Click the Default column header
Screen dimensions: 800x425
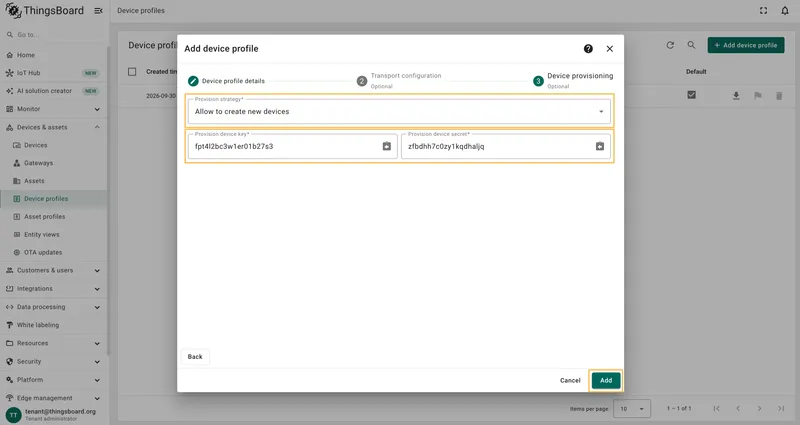pyautogui.click(x=696, y=72)
